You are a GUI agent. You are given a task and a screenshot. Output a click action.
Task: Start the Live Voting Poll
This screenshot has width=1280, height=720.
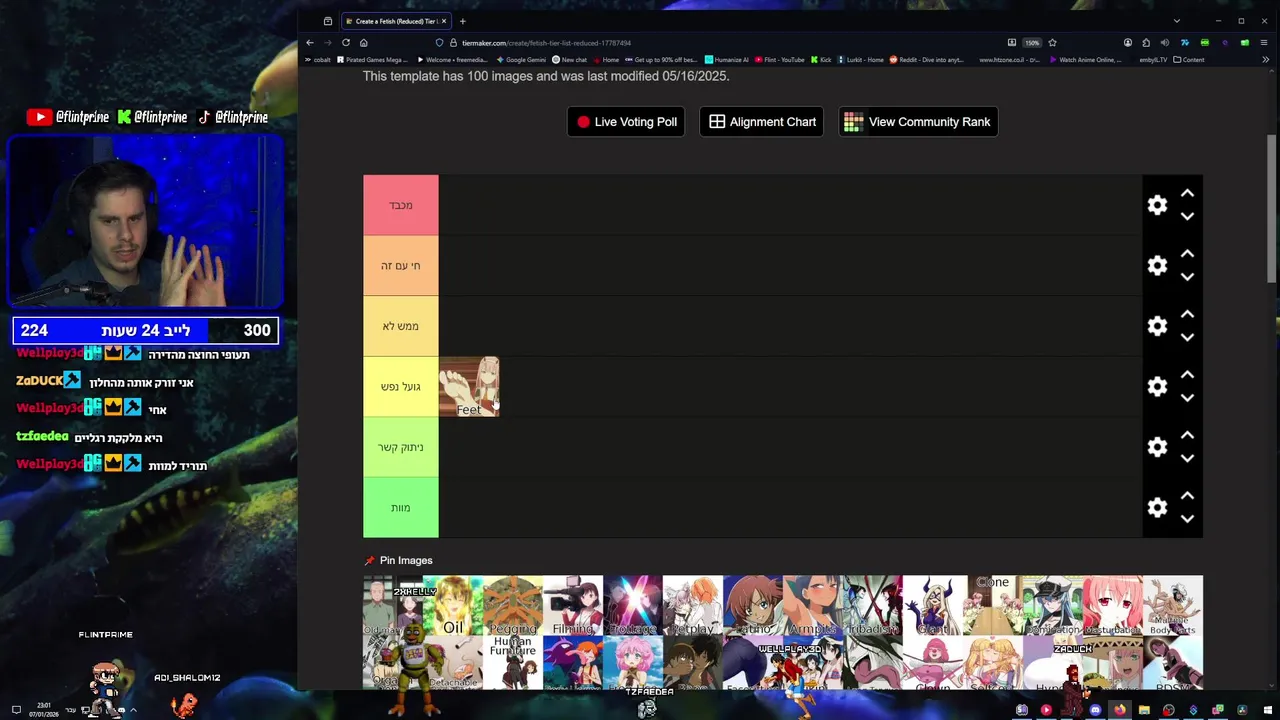[x=626, y=122]
